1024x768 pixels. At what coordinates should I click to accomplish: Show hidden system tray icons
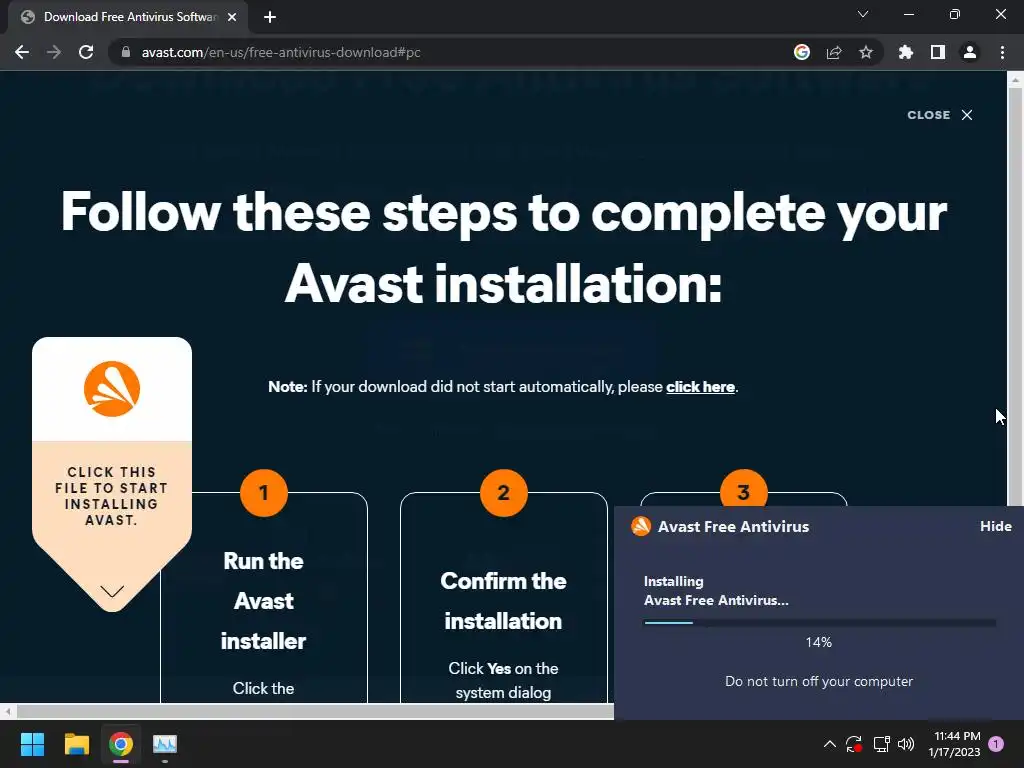point(829,744)
